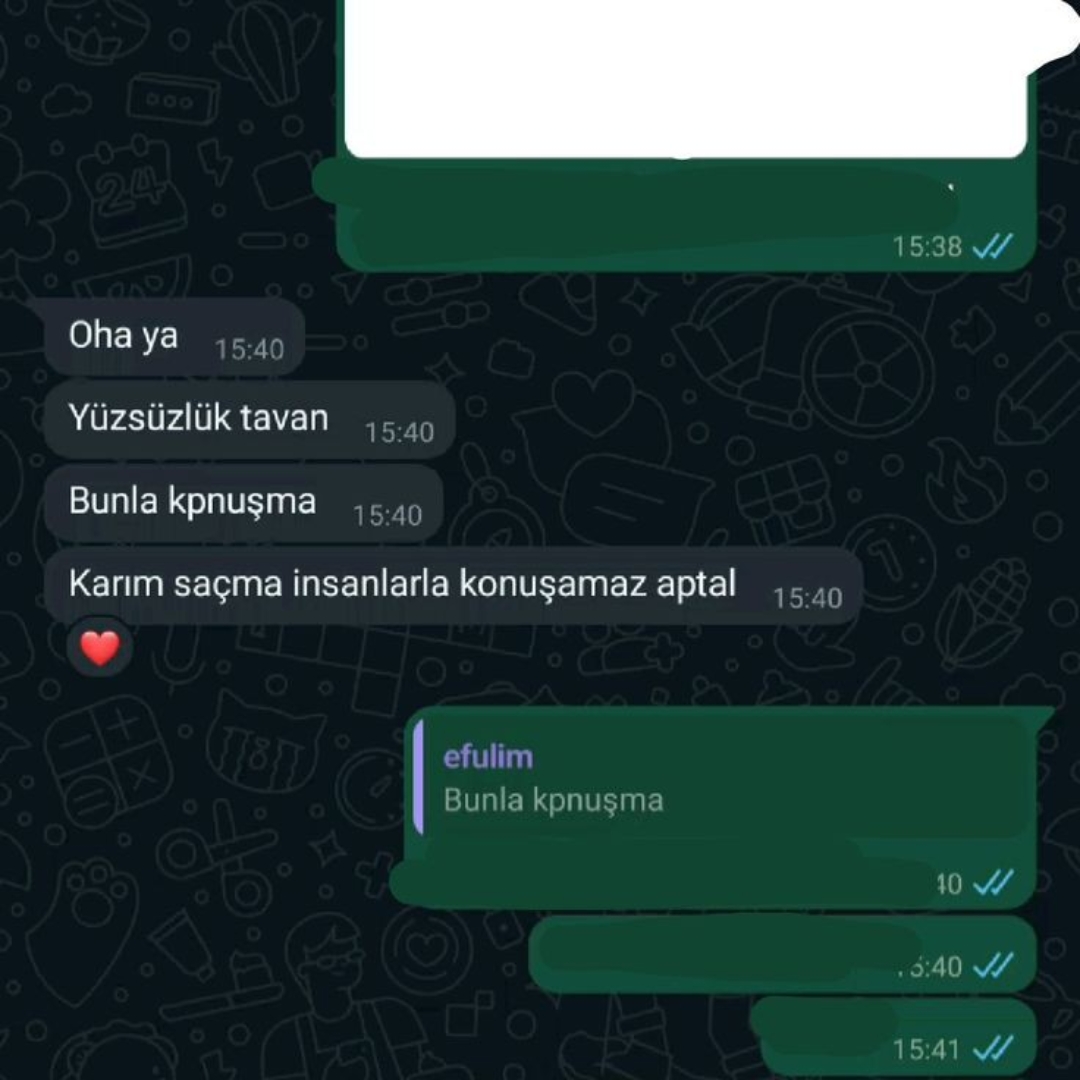Select the received "Bunla kpnuşma" message bubble

[243, 503]
